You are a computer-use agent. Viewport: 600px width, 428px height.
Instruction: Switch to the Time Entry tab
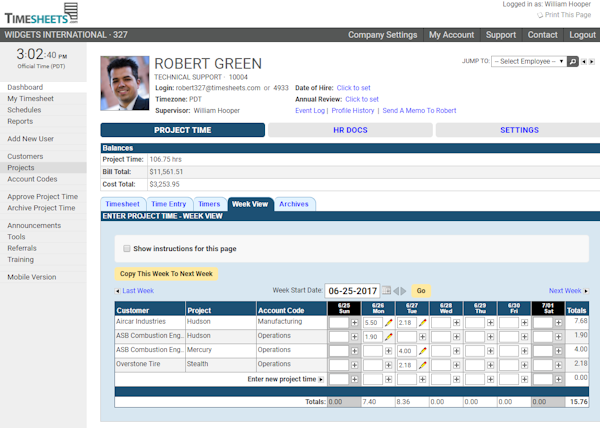[x=168, y=203]
